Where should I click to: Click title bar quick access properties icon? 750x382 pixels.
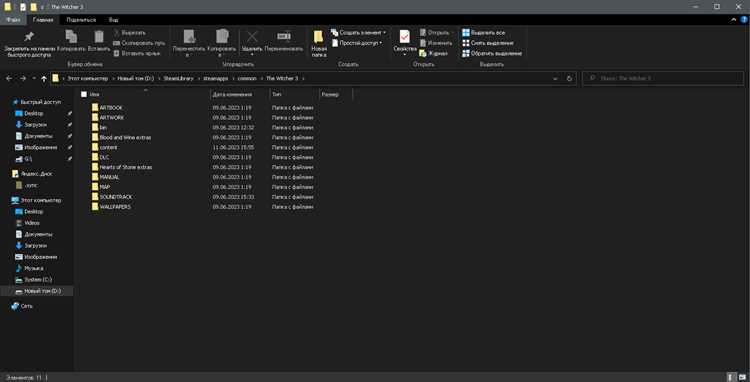[x=22, y=7]
